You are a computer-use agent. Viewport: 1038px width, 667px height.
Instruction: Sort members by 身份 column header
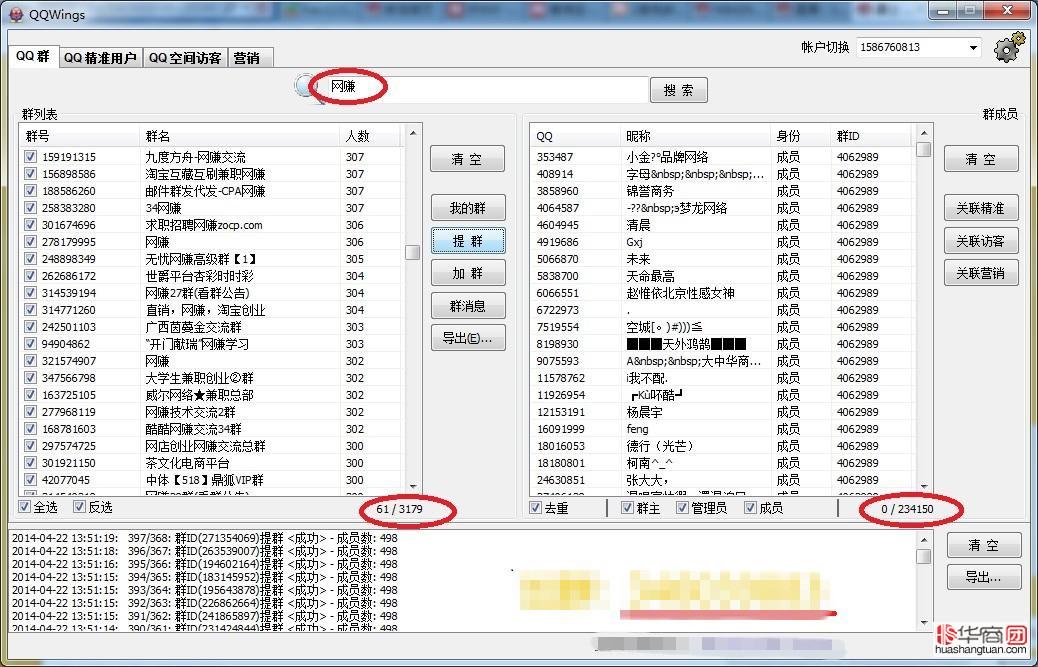coord(801,136)
